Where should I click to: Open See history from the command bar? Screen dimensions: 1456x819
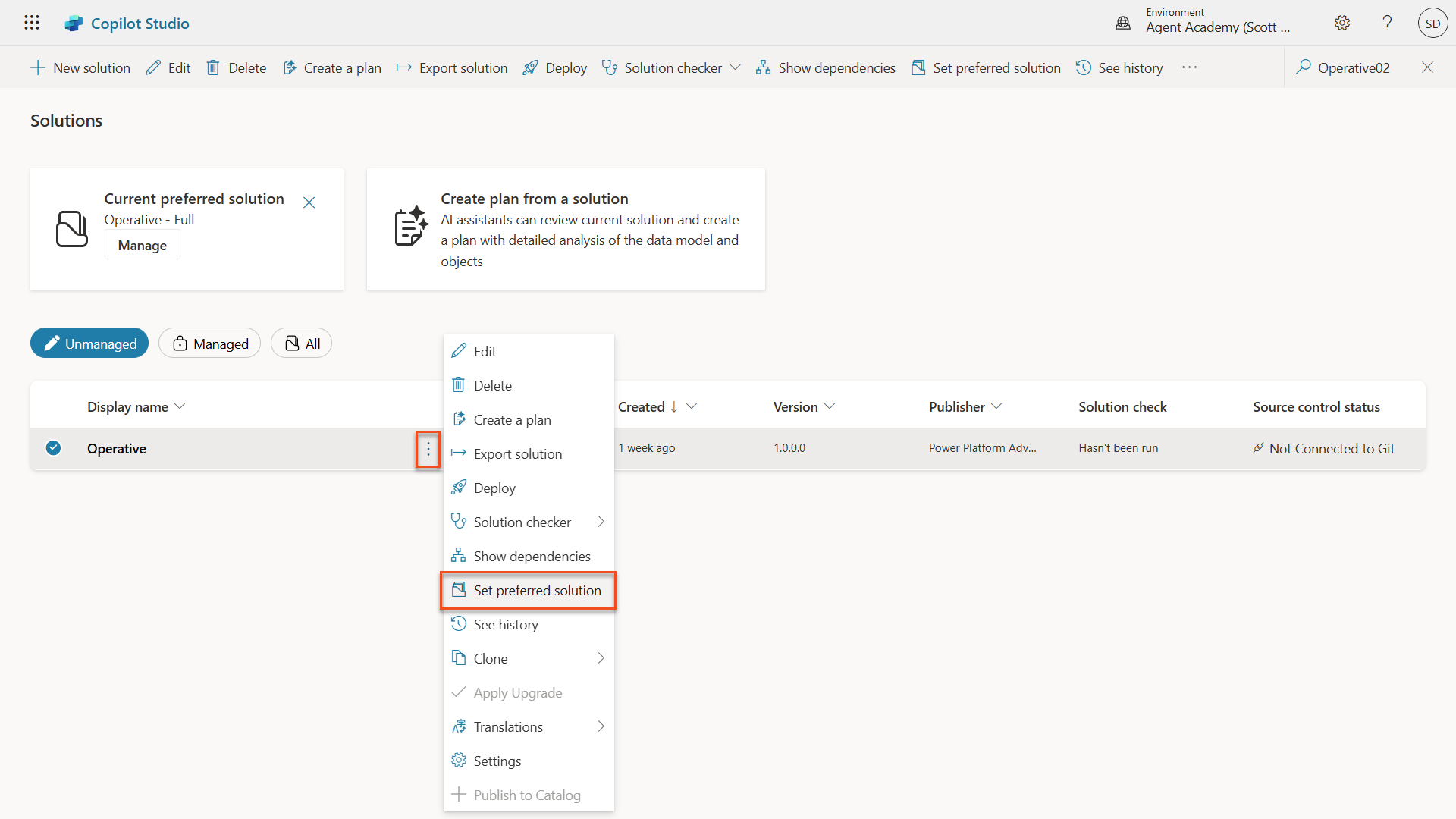[x=1119, y=68]
